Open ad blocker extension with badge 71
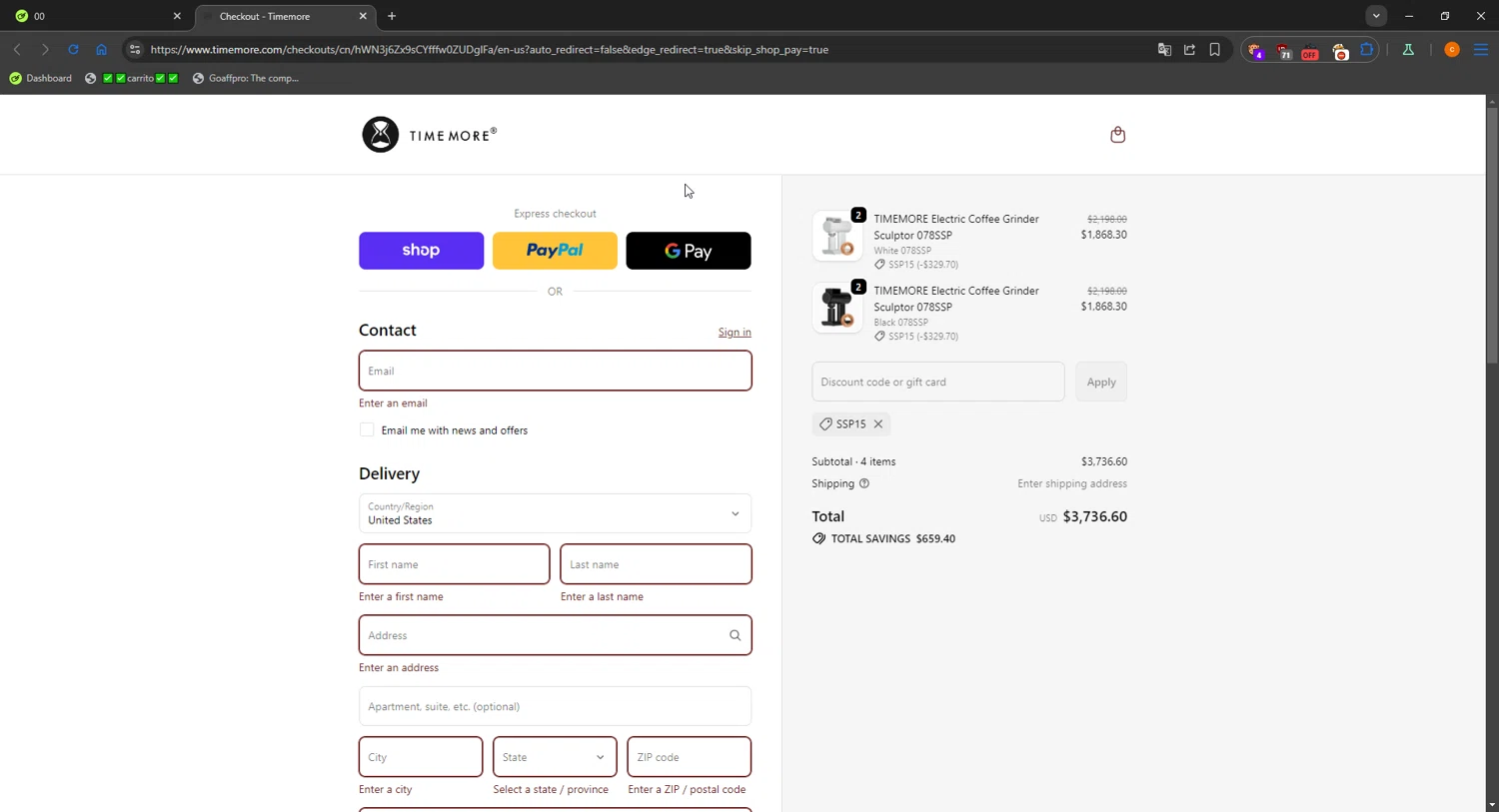1499x812 pixels. click(x=1283, y=50)
